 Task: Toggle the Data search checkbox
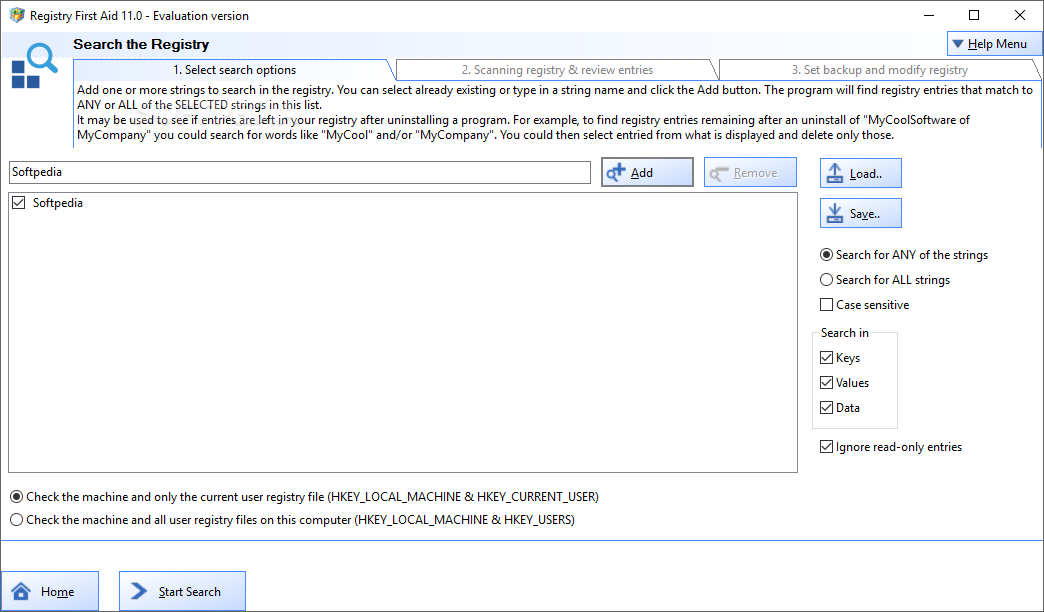(x=826, y=408)
